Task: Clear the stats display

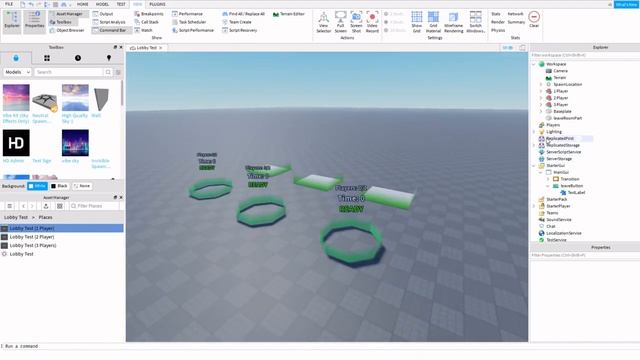Action: click(534, 19)
